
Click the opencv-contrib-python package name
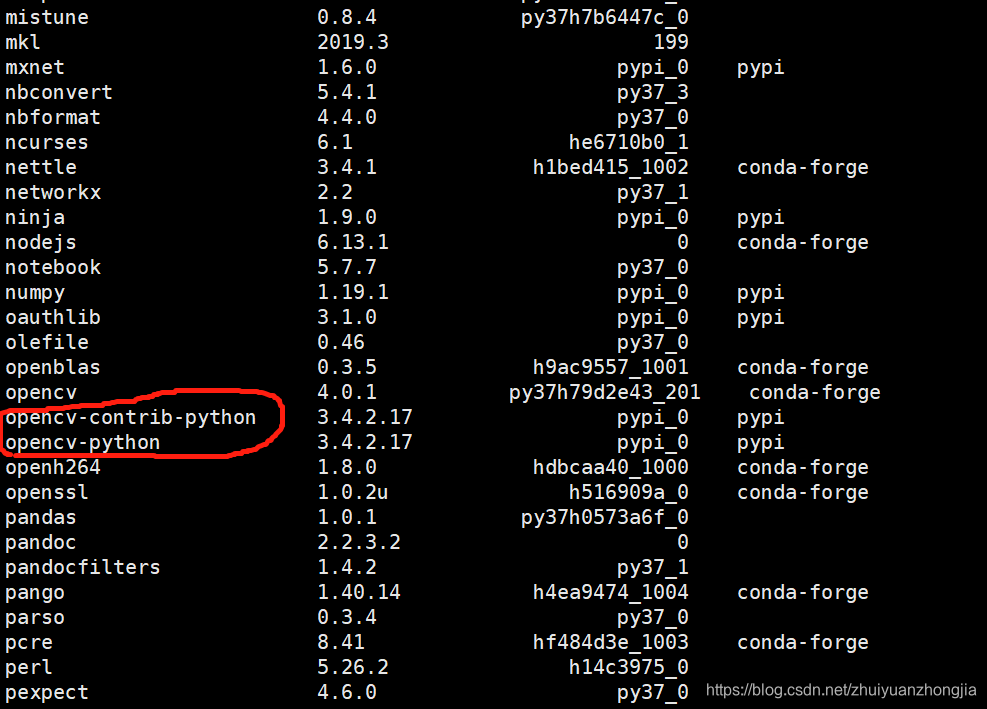(130, 417)
